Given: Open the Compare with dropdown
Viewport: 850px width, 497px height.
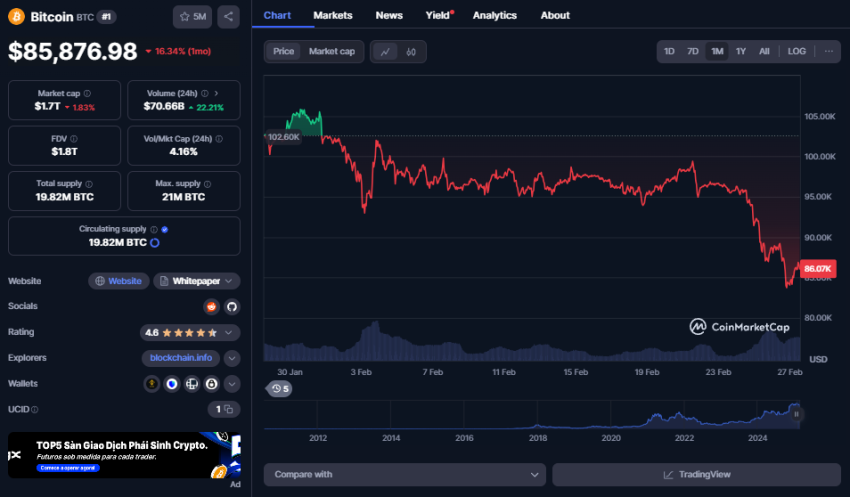Looking at the screenshot, I should click(404, 474).
